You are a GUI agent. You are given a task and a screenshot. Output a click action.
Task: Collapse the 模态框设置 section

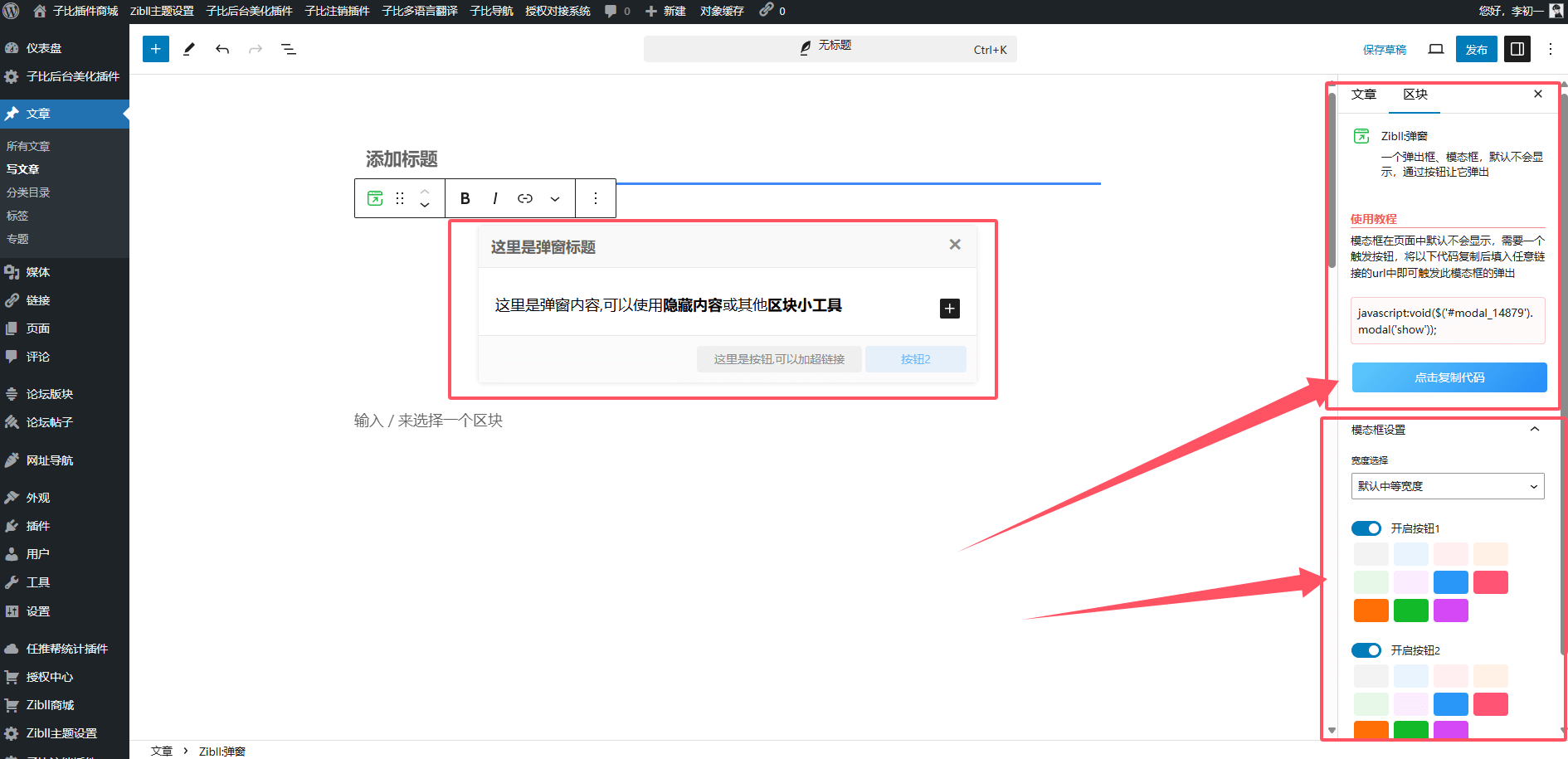(1535, 430)
